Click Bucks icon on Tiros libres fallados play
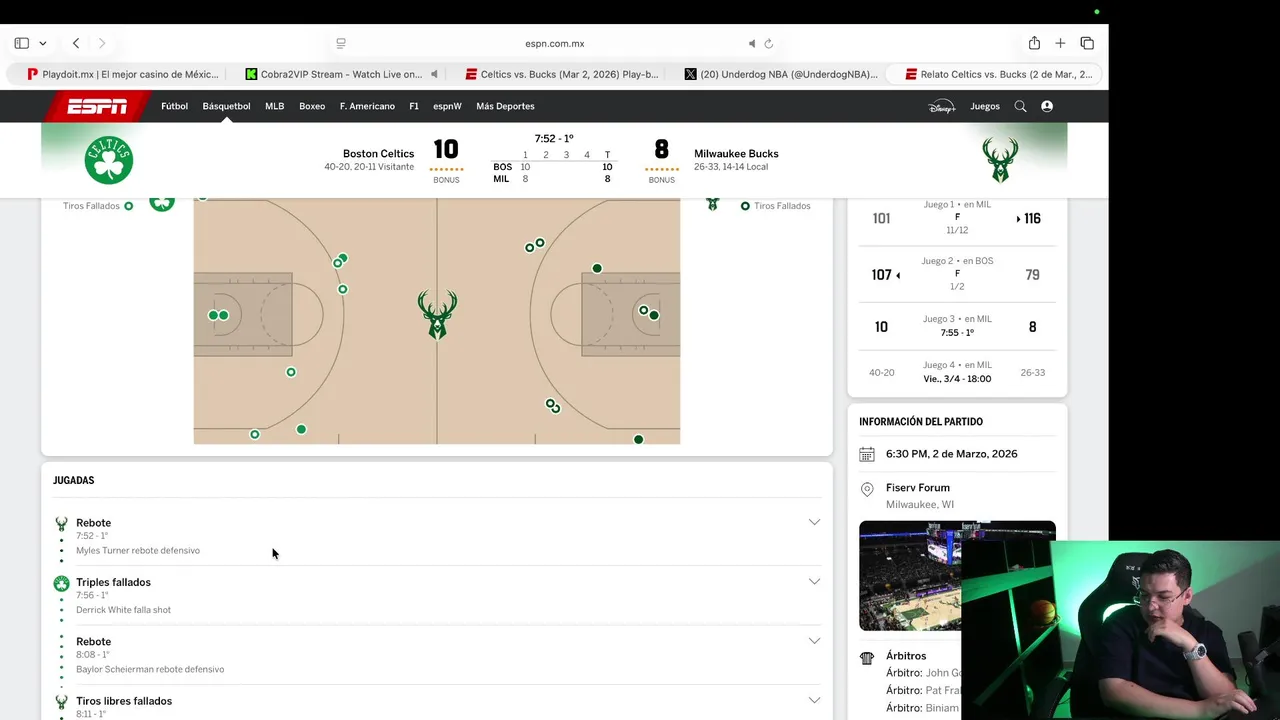Viewport: 1280px width, 720px height. pos(61,701)
